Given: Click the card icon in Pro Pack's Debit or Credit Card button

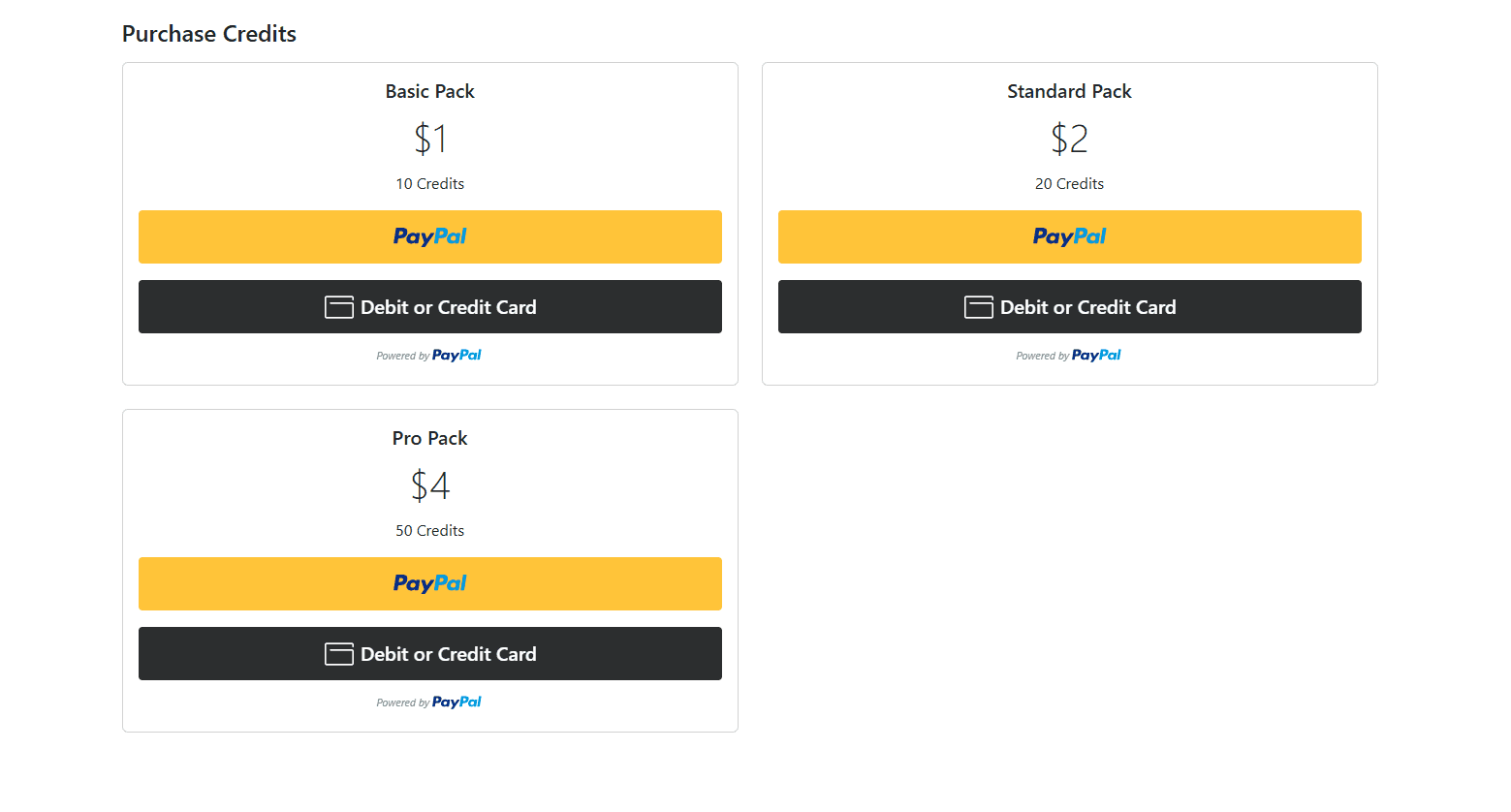Looking at the screenshot, I should pos(337,653).
